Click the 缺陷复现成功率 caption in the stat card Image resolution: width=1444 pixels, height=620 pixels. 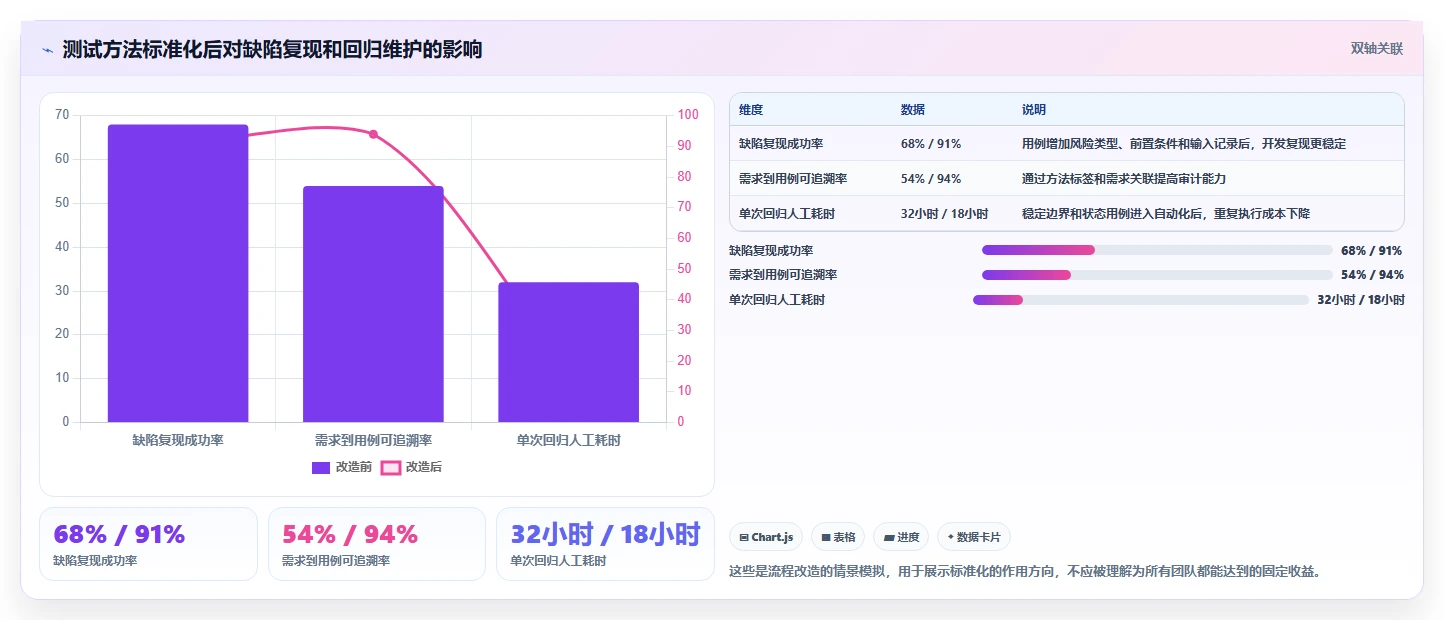click(x=95, y=561)
